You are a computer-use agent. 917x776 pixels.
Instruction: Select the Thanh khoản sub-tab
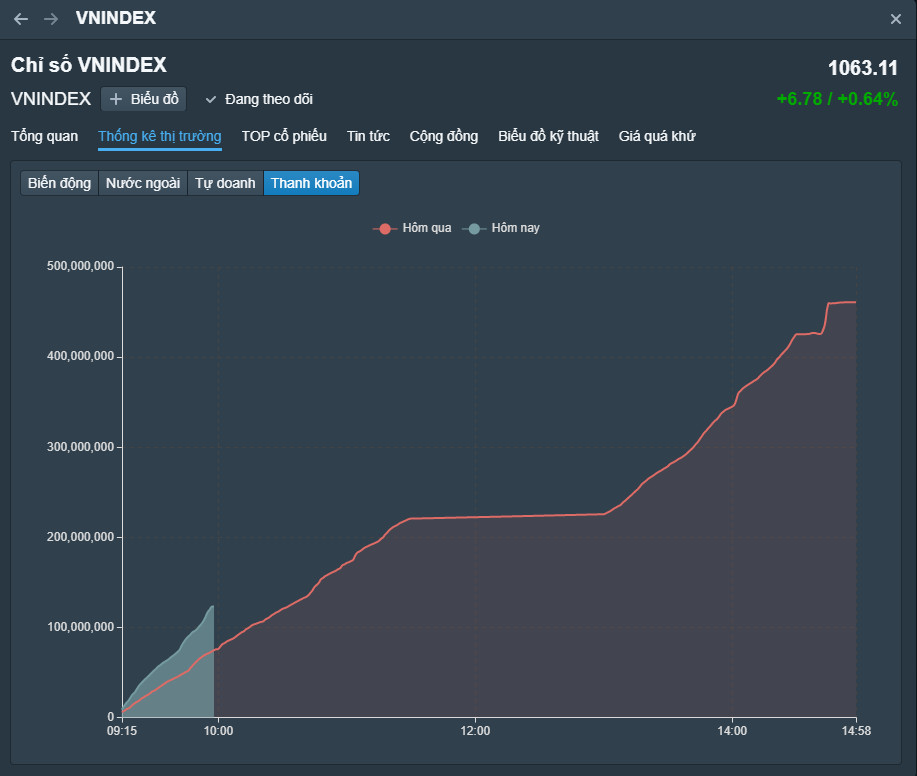[x=311, y=183]
